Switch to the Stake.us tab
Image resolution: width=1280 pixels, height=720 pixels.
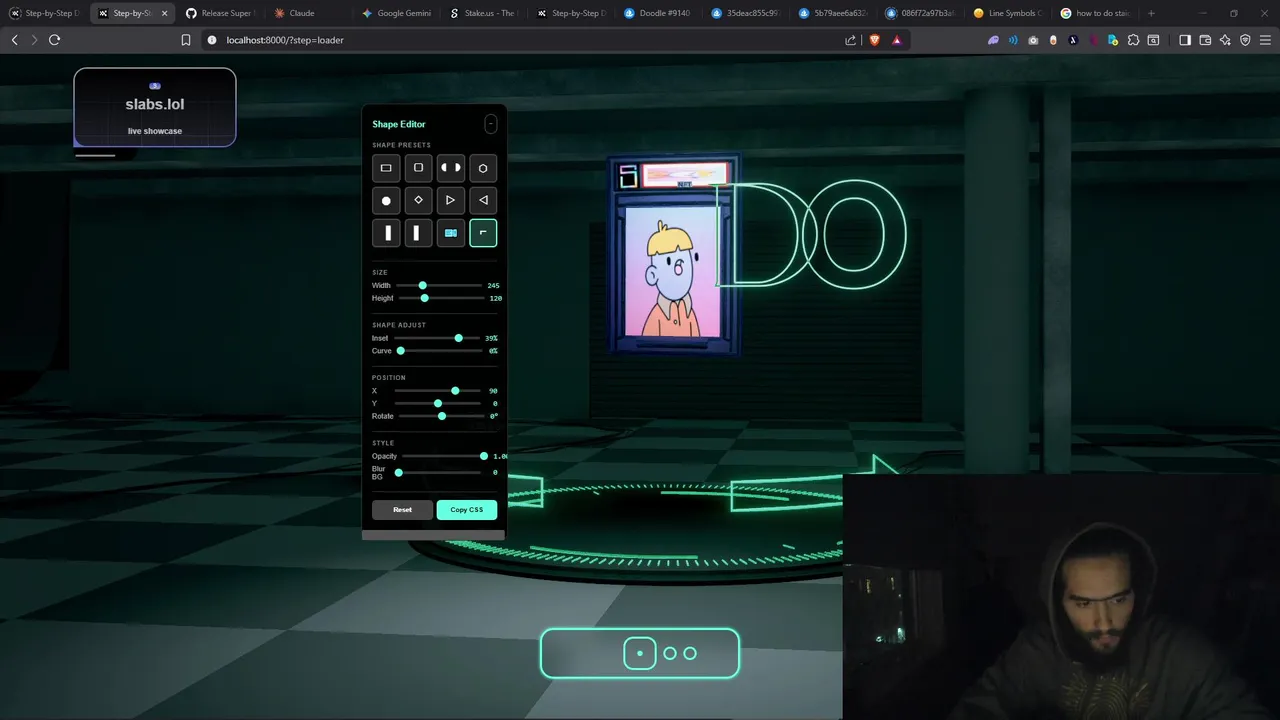click(x=482, y=13)
